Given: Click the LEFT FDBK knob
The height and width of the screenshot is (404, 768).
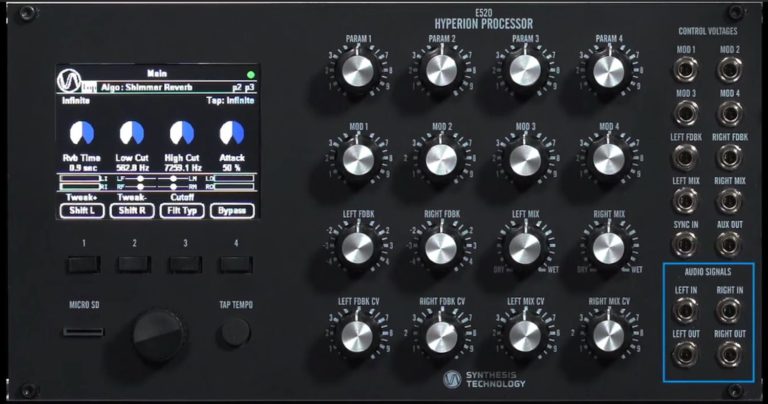Looking at the screenshot, I should (x=359, y=248).
